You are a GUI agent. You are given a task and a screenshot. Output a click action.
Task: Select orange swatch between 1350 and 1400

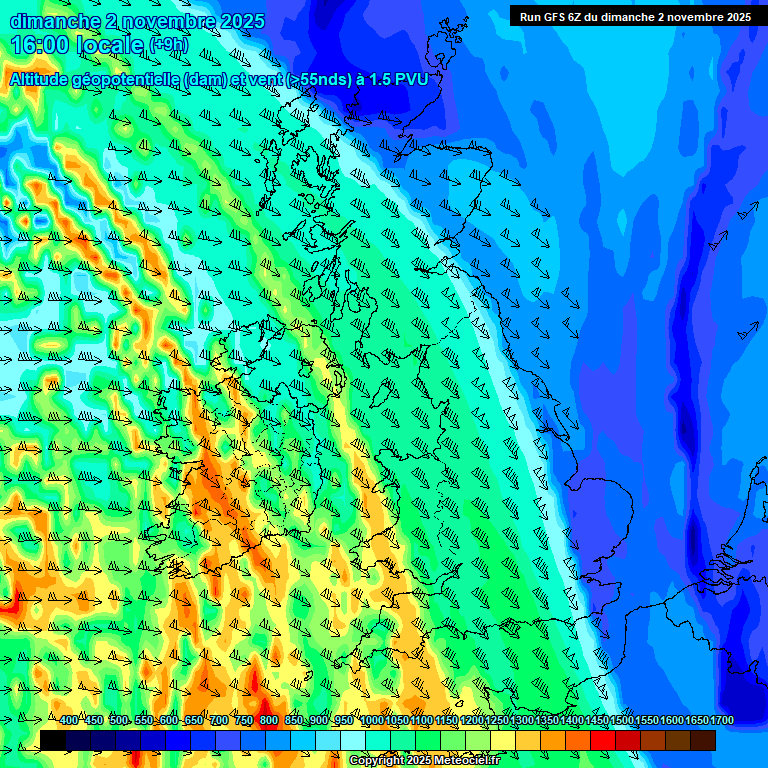[x=553, y=740]
